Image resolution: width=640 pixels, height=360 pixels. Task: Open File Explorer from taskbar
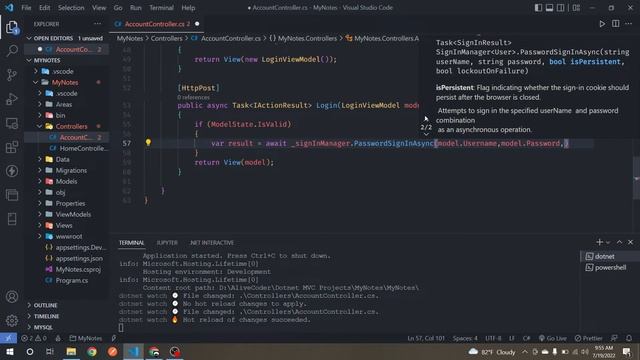click(x=71, y=351)
